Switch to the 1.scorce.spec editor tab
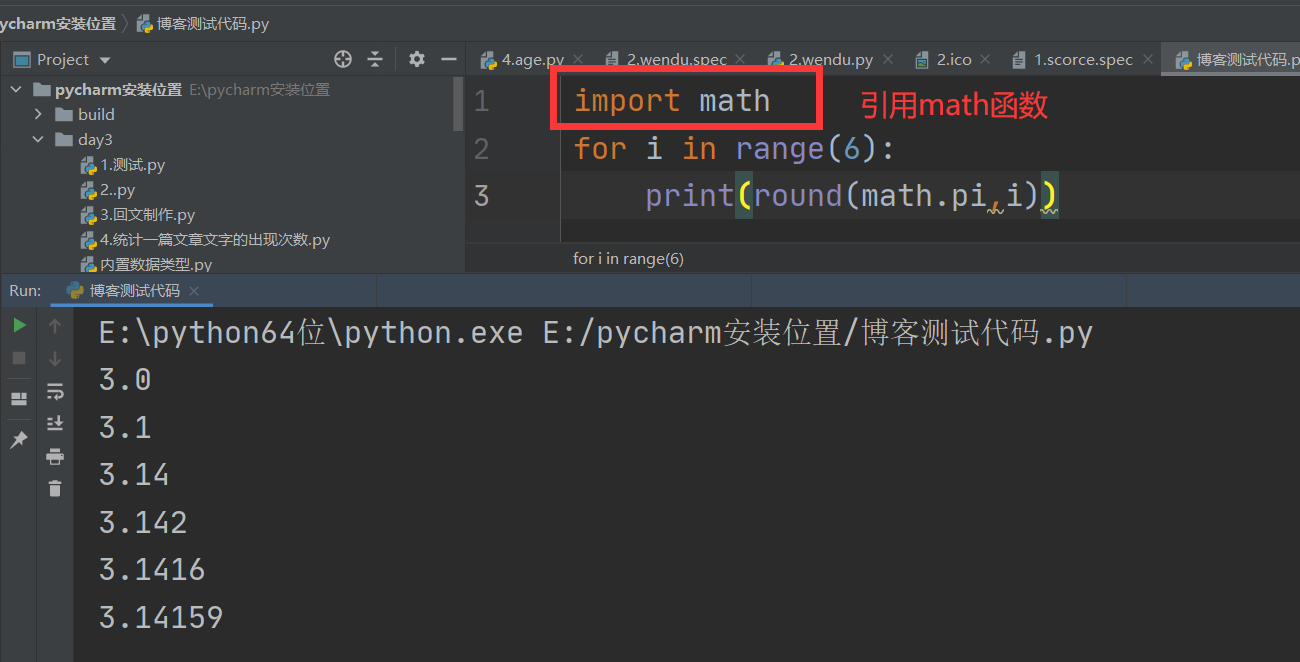 pyautogui.click(x=1083, y=59)
